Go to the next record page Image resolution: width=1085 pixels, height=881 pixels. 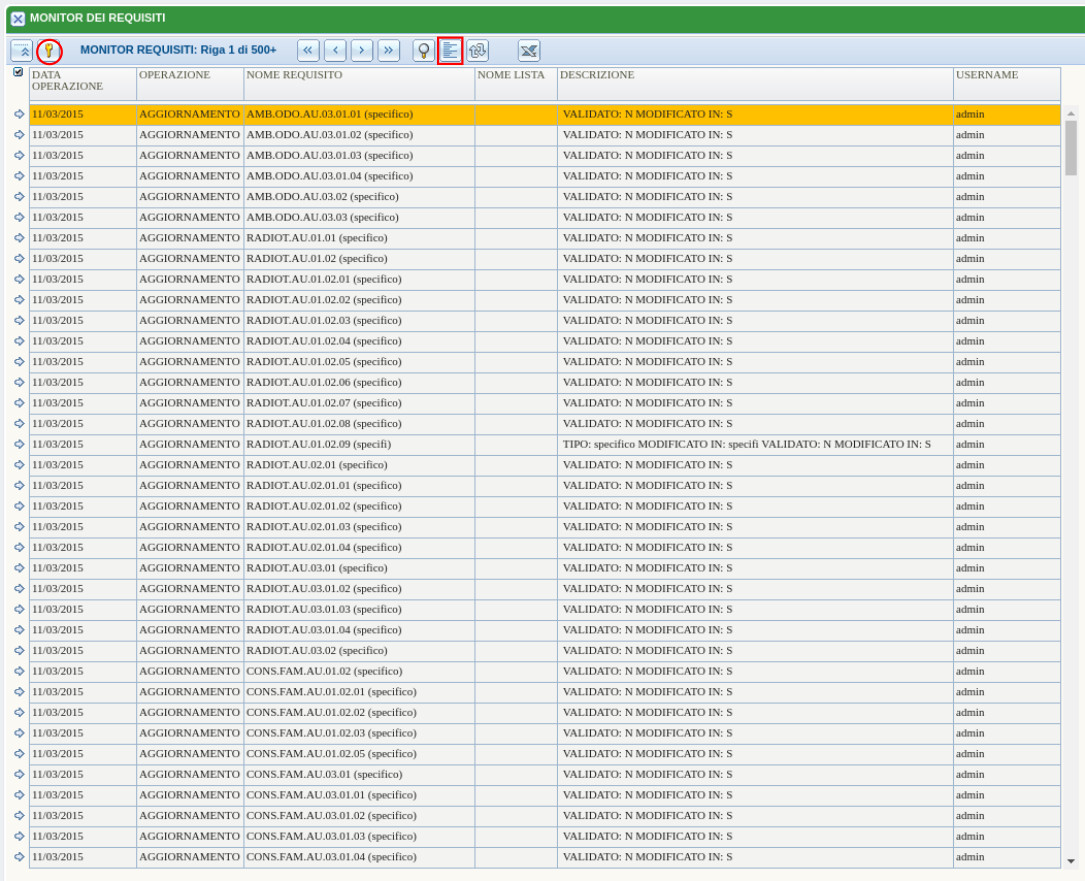coord(361,50)
